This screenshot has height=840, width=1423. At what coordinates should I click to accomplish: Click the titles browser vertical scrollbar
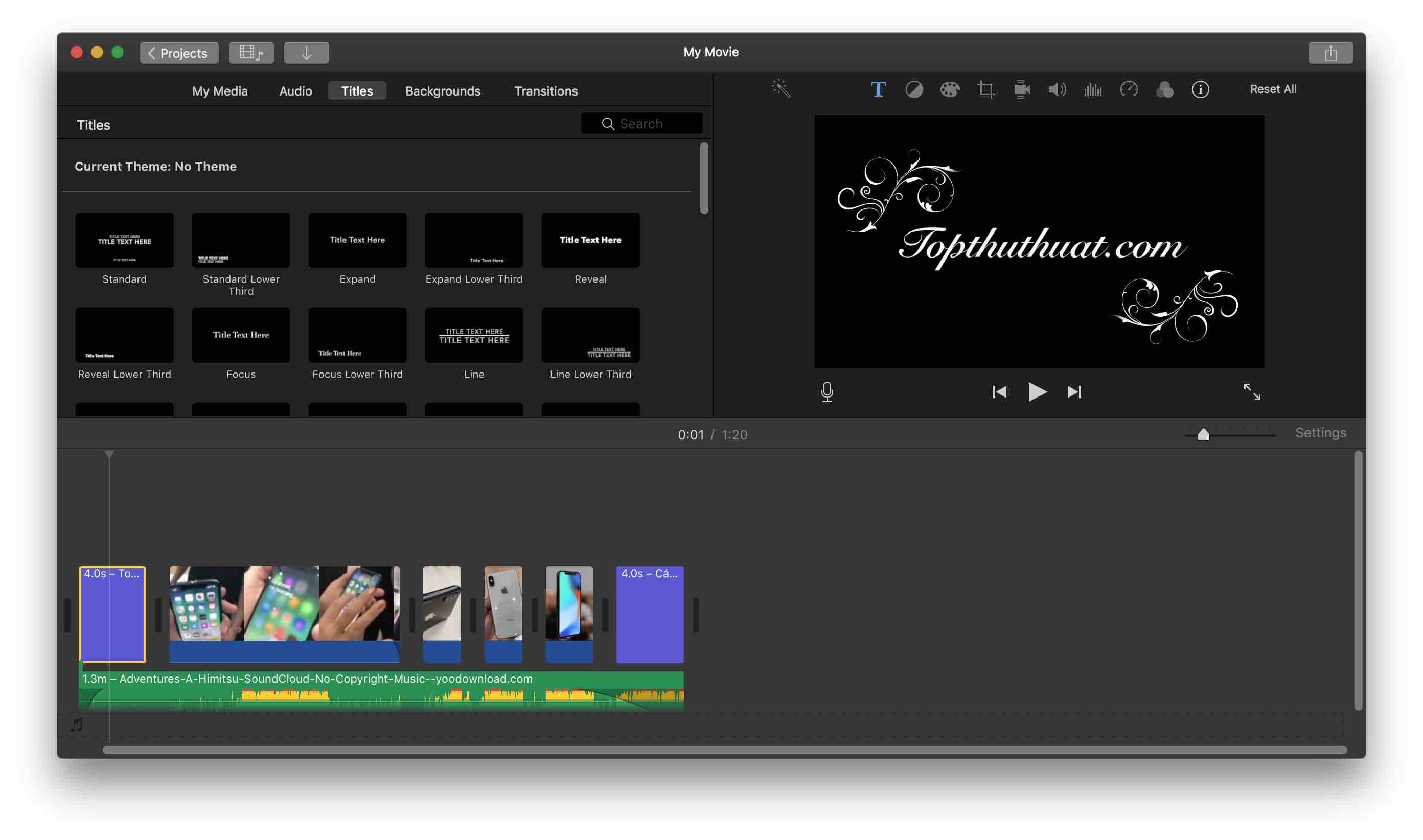[704, 178]
